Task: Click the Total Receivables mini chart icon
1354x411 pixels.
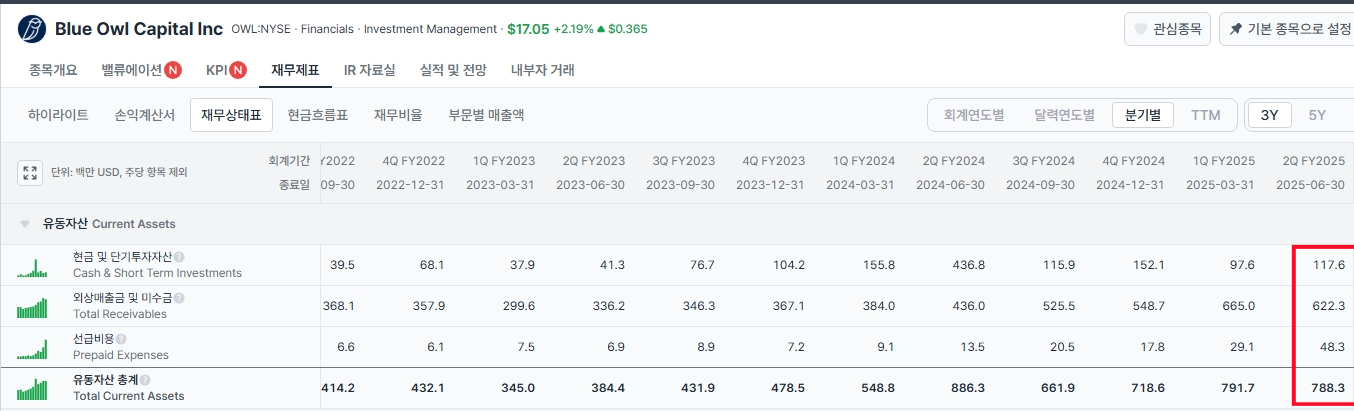Action: [32, 307]
